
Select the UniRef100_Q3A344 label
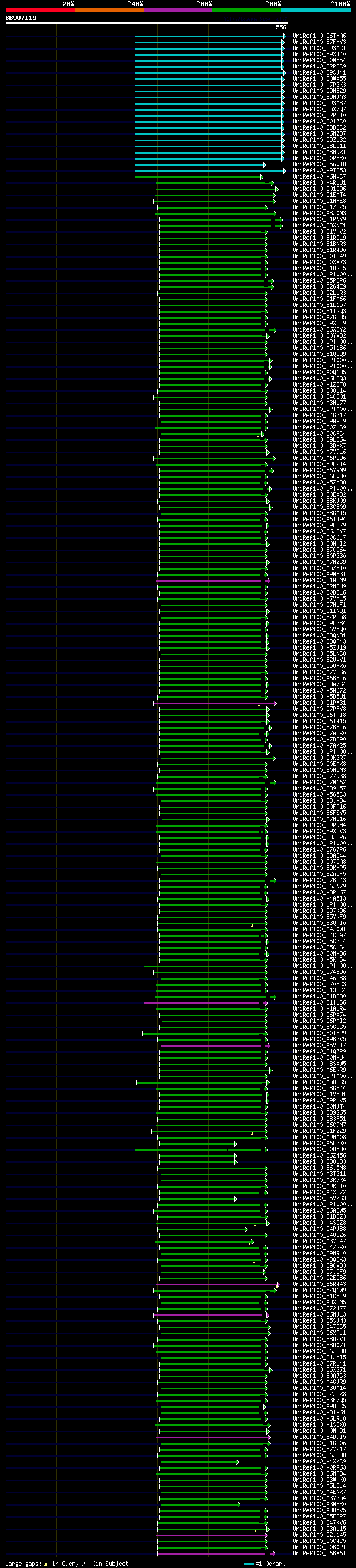319,857
